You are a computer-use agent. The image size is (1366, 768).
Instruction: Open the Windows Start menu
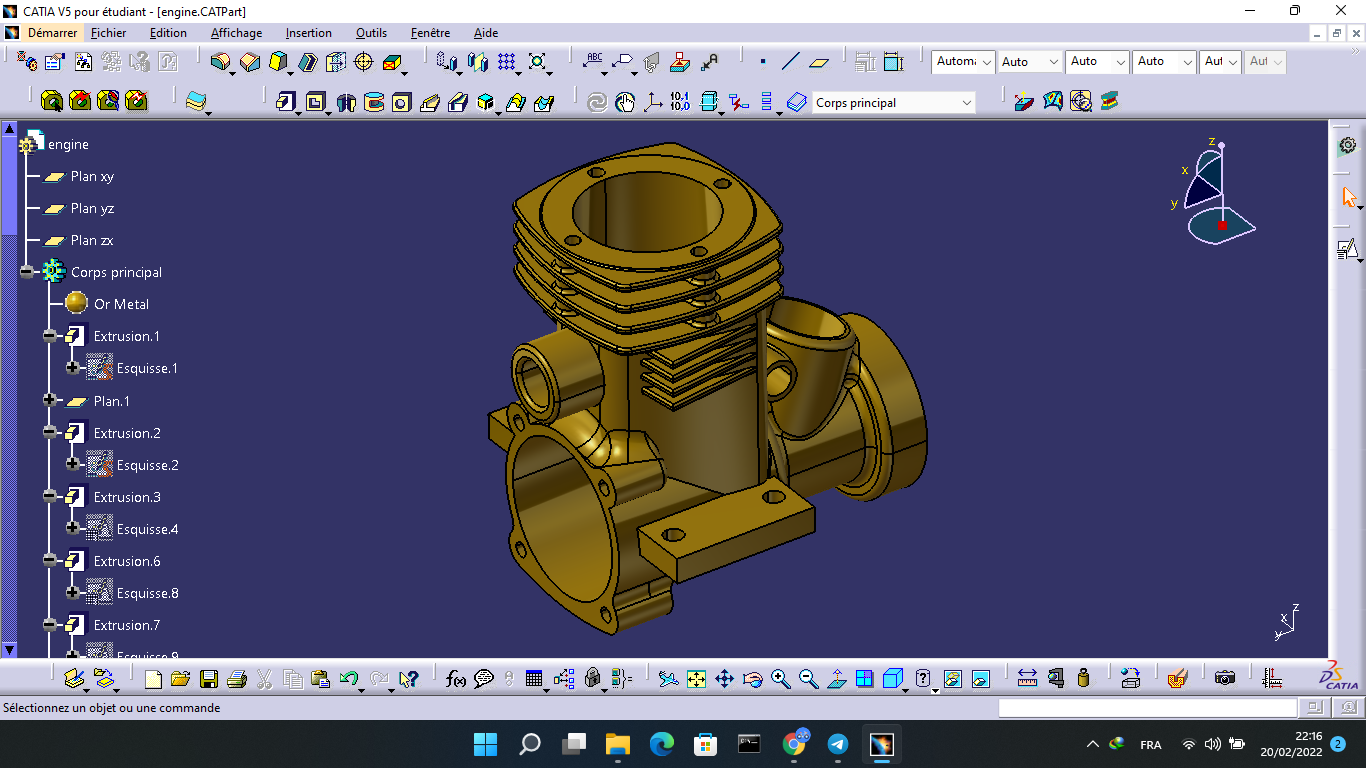[485, 744]
